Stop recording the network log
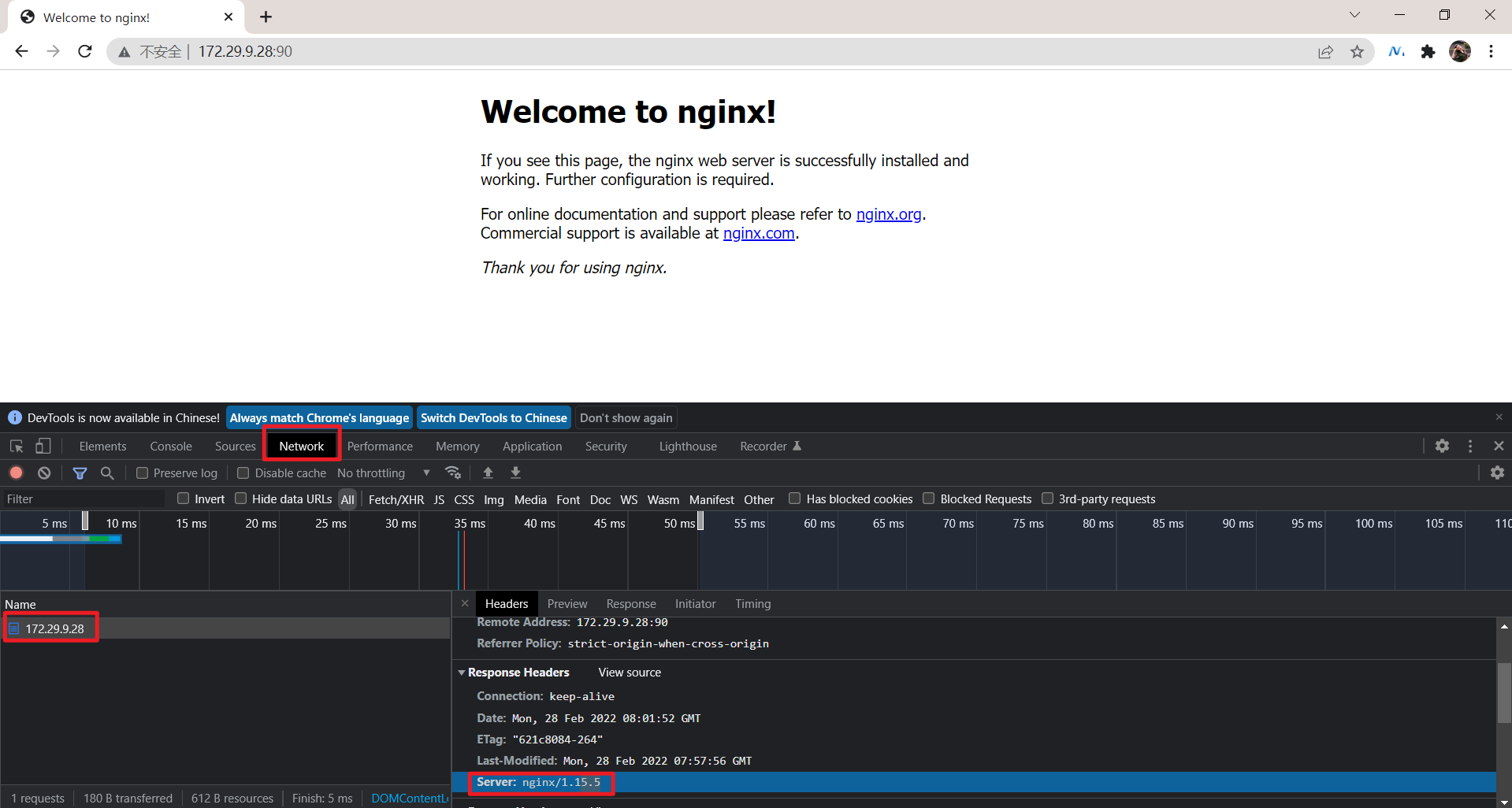Screen dimensions: 1512x808 (x=17, y=473)
